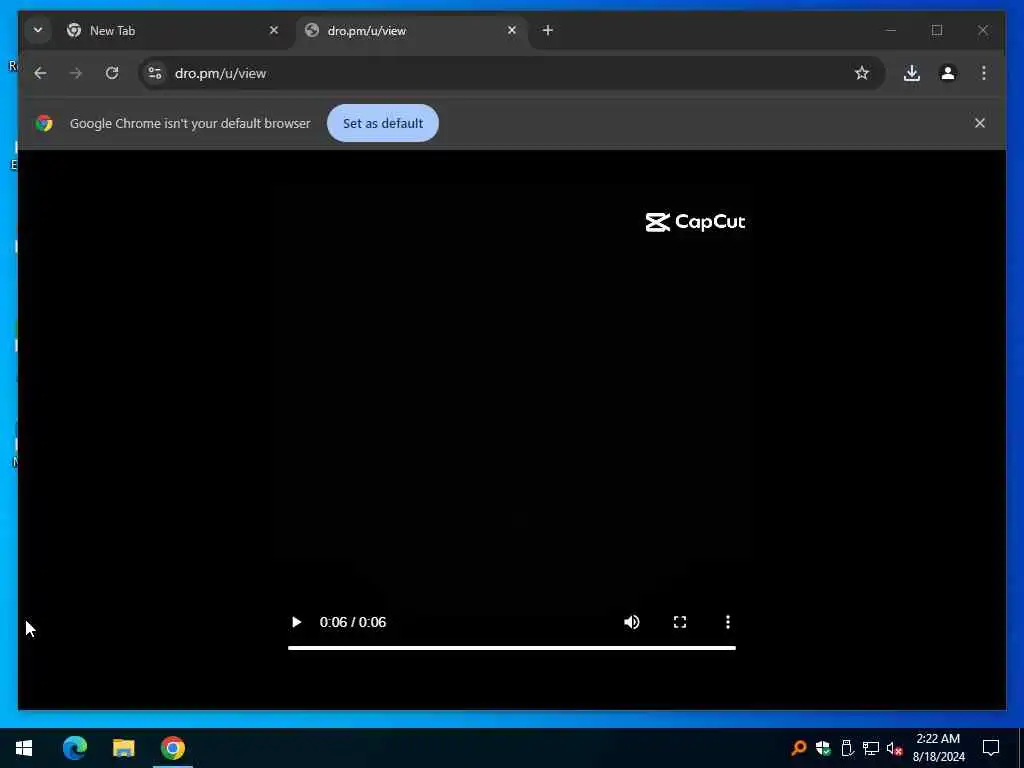Bookmark this page with the star icon
This screenshot has width=1024, height=768.
coord(861,73)
